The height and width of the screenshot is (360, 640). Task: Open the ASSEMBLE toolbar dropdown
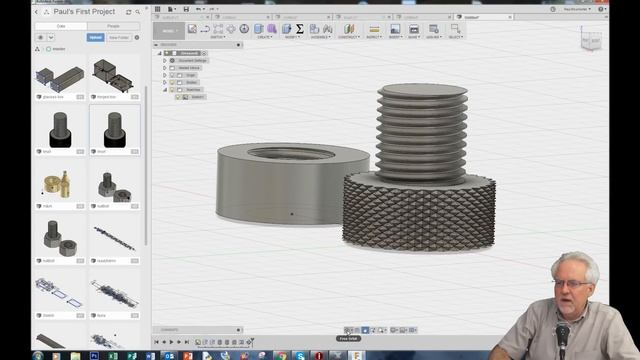click(x=320, y=37)
